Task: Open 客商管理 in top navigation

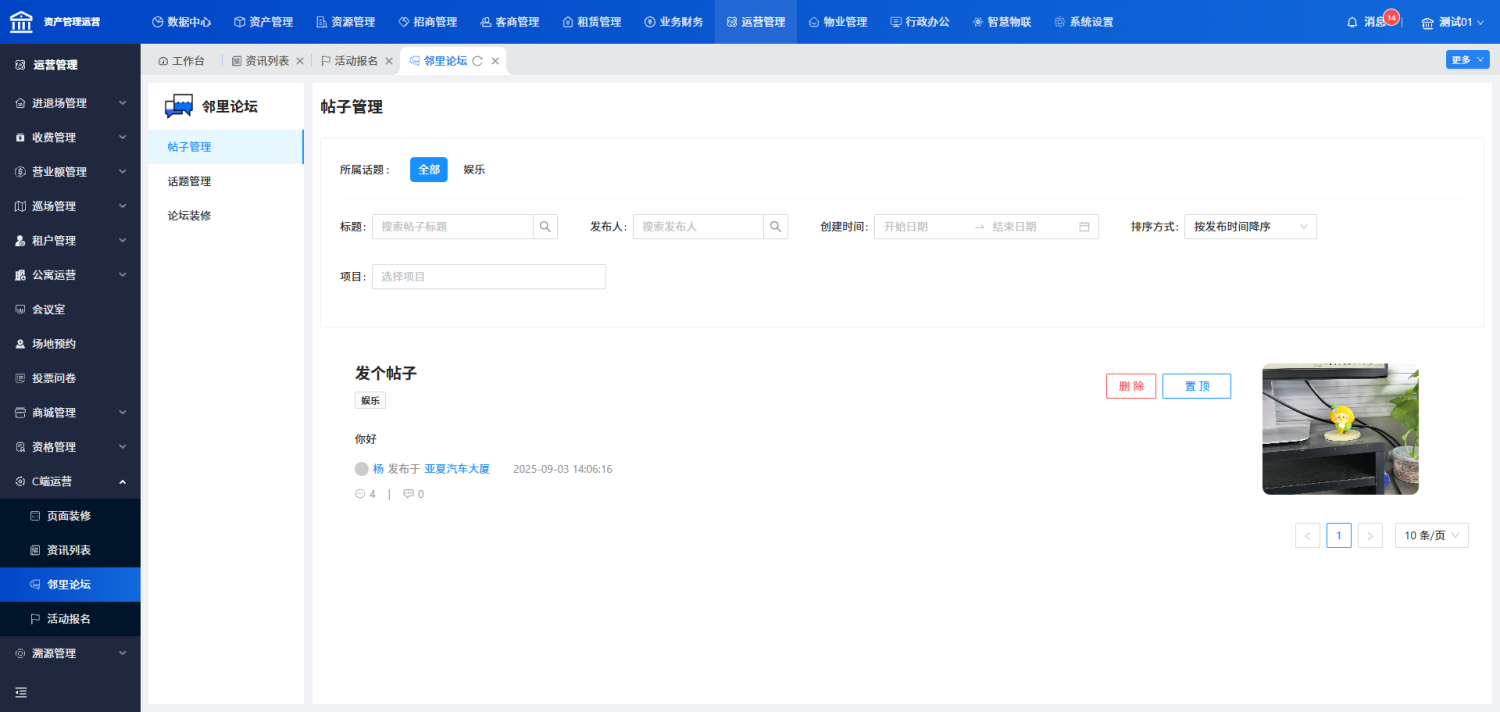Action: [509, 22]
